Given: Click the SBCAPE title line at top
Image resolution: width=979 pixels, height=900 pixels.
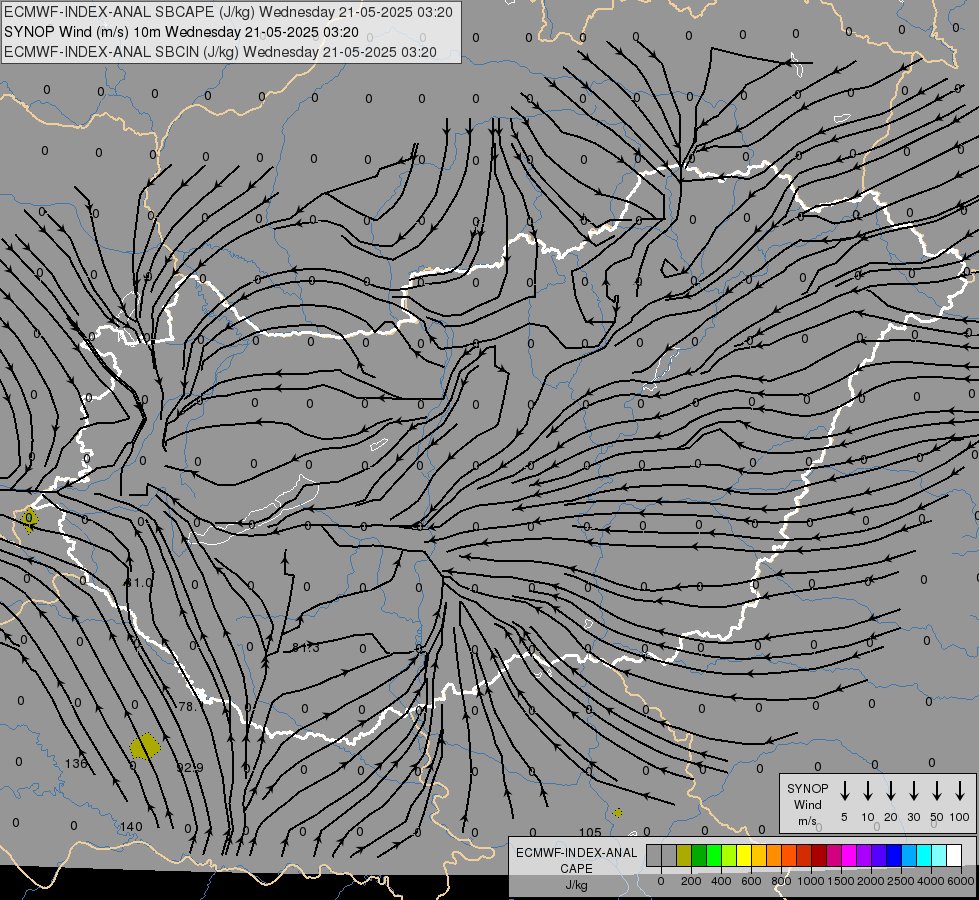Looking at the screenshot, I should point(229,12).
